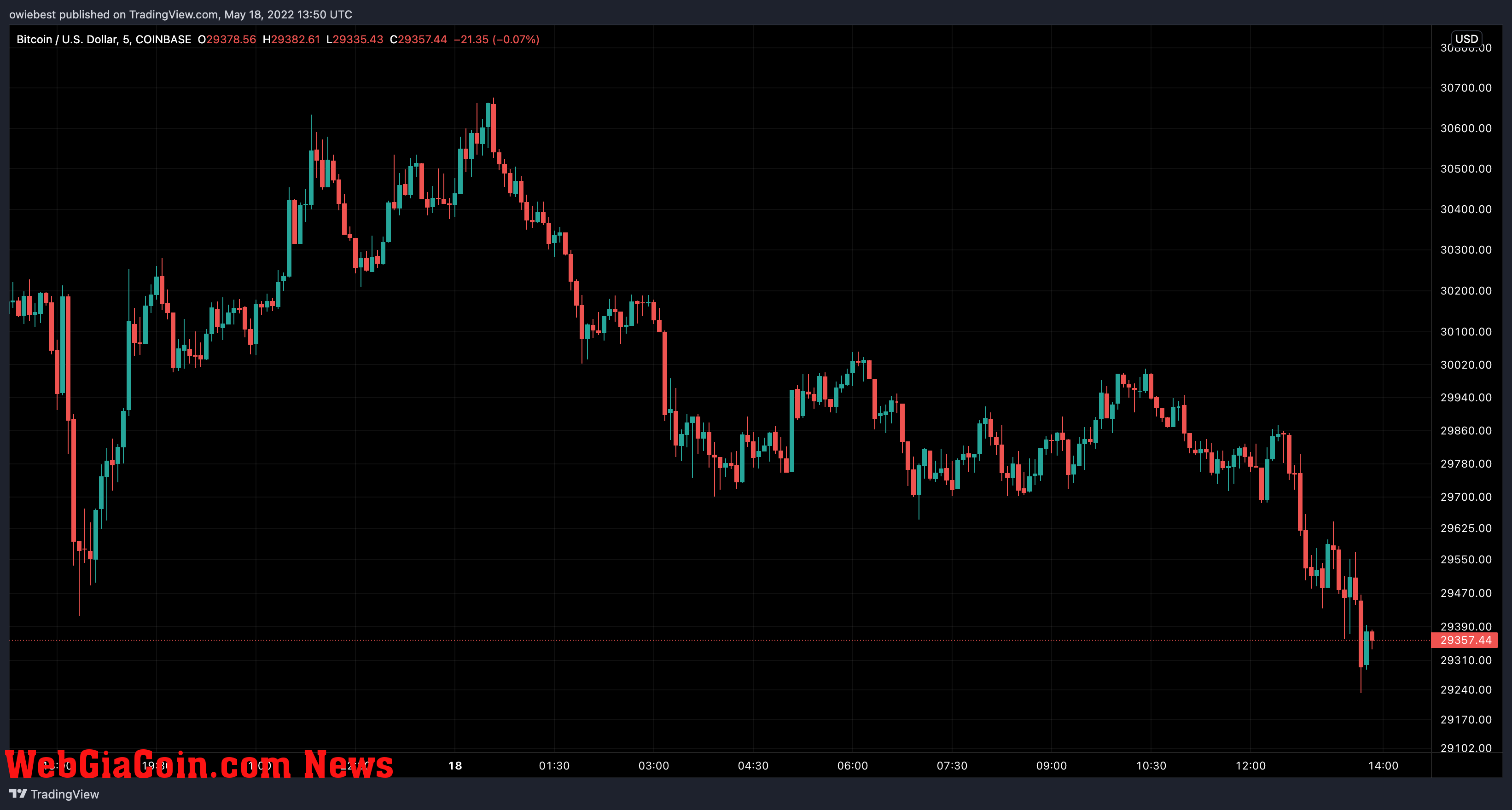Click the 29240.00 price axis label
Image resolution: width=1512 pixels, height=810 pixels.
[1465, 690]
